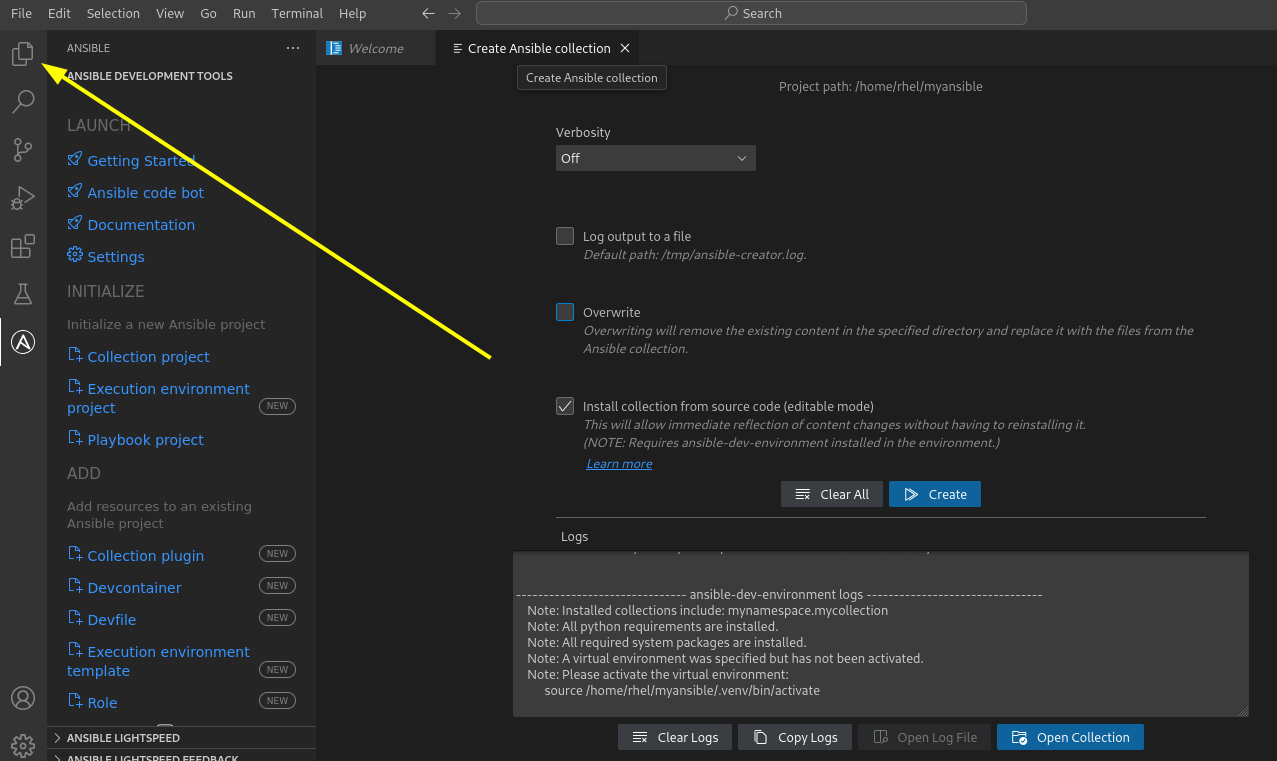Uncheck Install collection from source code
This screenshot has width=1277, height=761.
565,406
